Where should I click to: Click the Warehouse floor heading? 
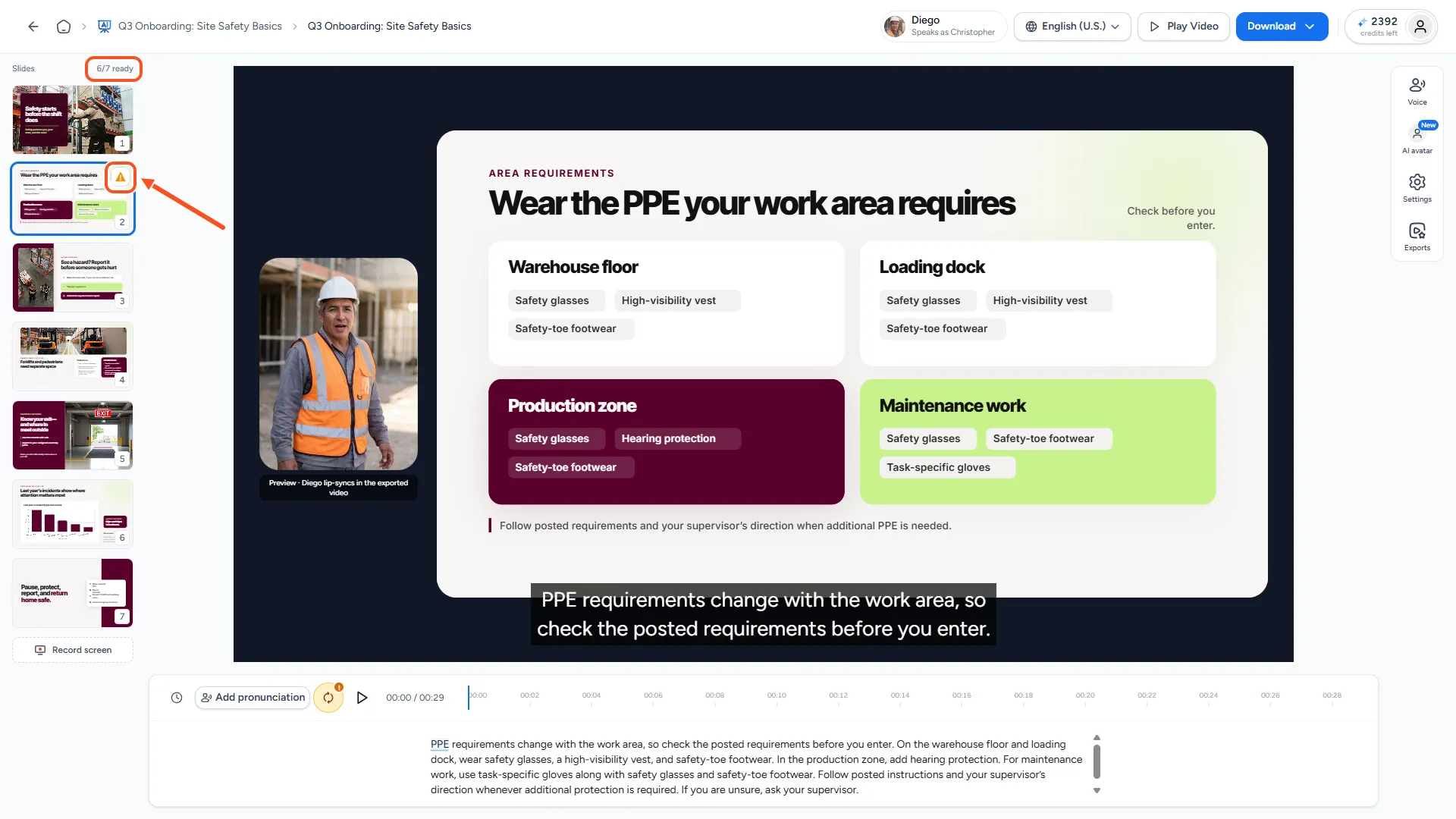tap(573, 267)
